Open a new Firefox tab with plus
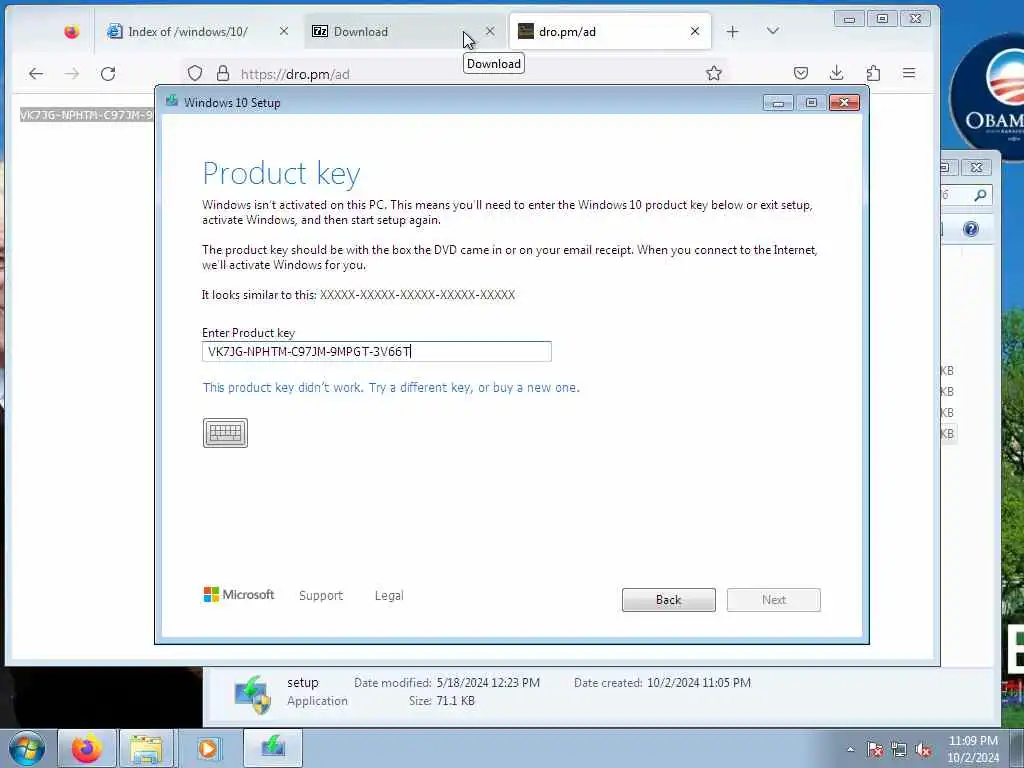1024x768 pixels. coord(732,31)
